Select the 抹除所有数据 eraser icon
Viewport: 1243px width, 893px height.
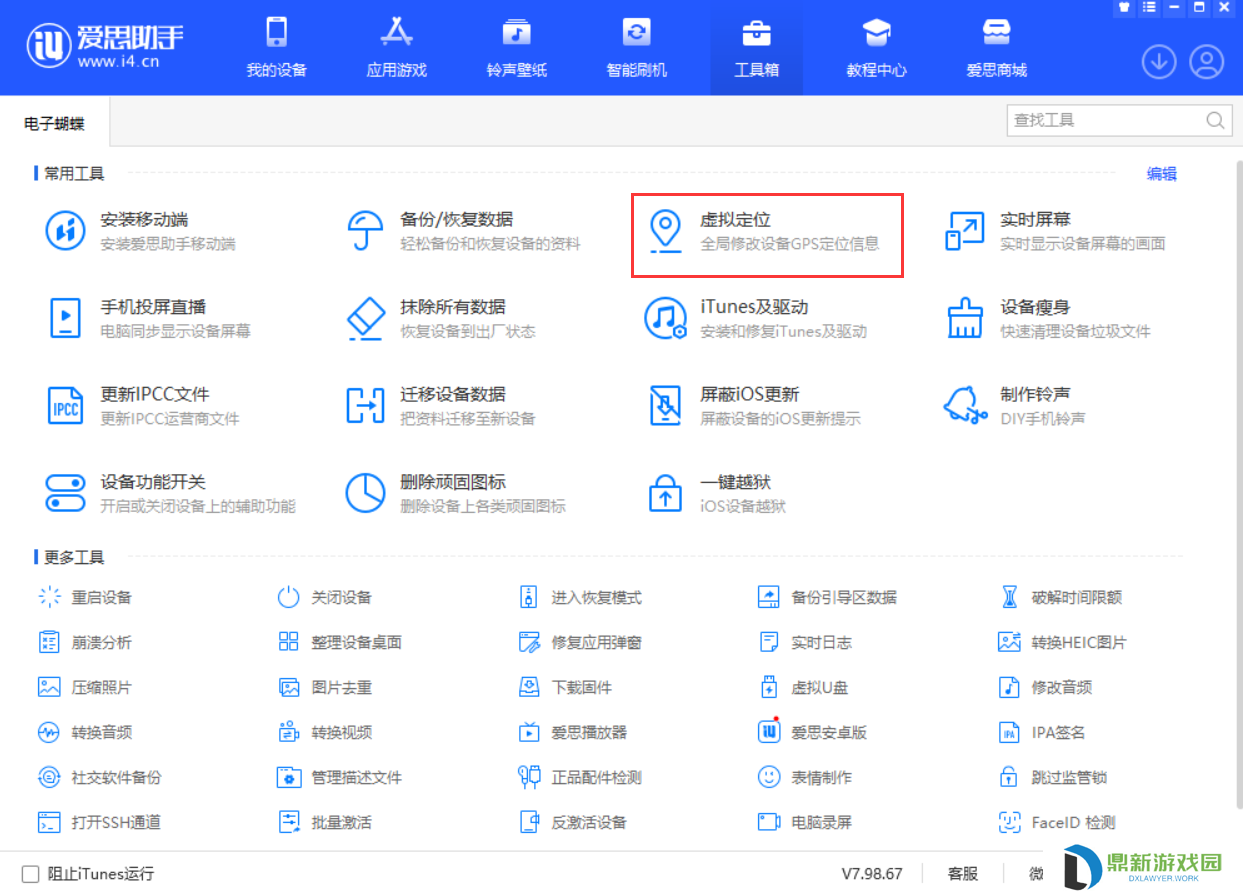click(x=366, y=318)
